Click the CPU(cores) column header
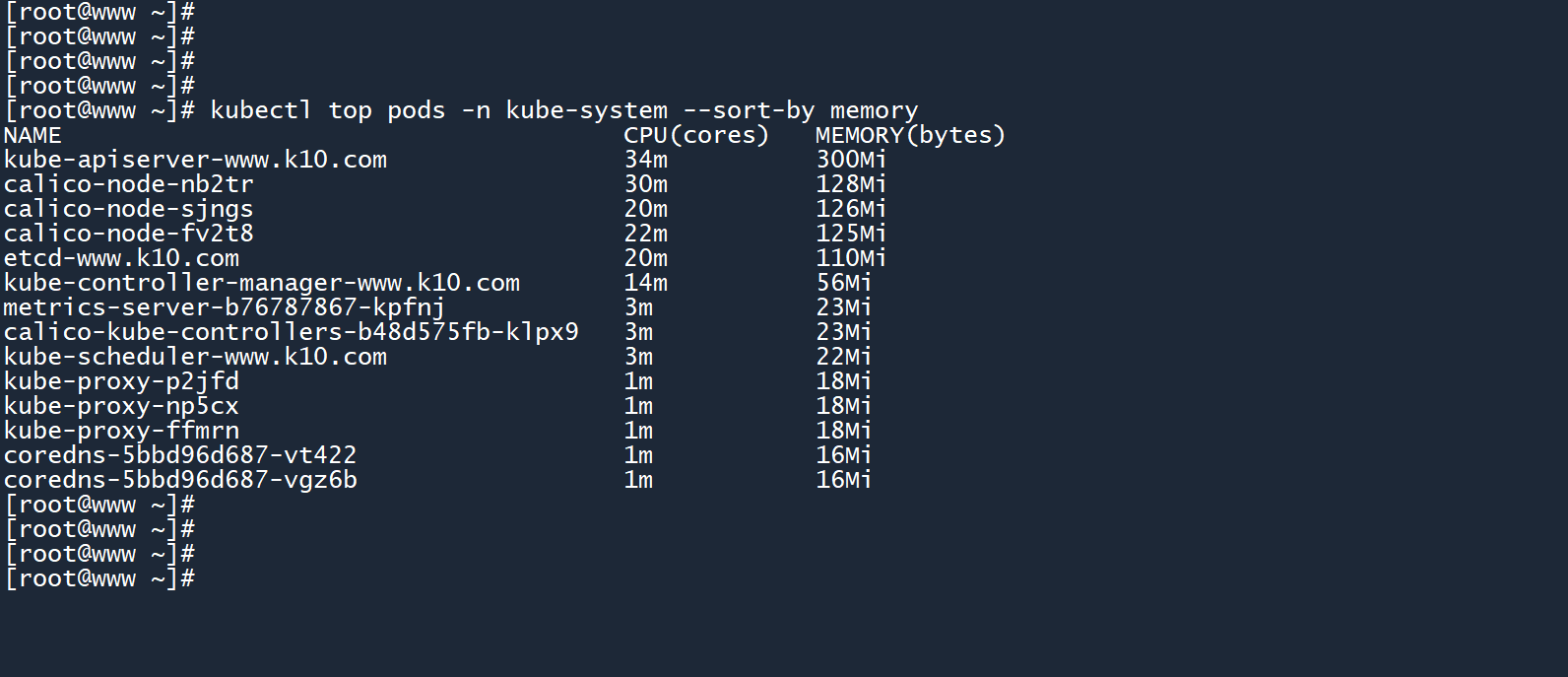 (696, 135)
